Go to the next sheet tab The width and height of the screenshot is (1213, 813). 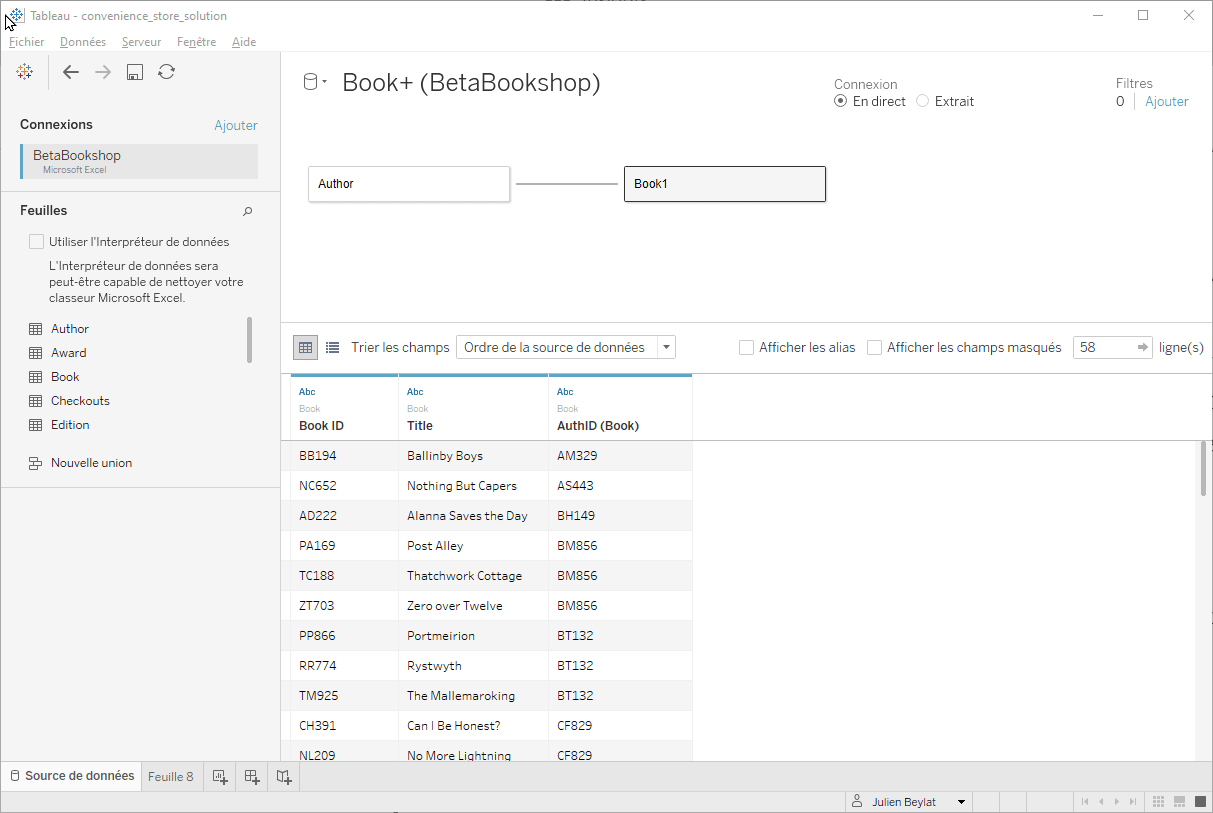pos(1117,801)
